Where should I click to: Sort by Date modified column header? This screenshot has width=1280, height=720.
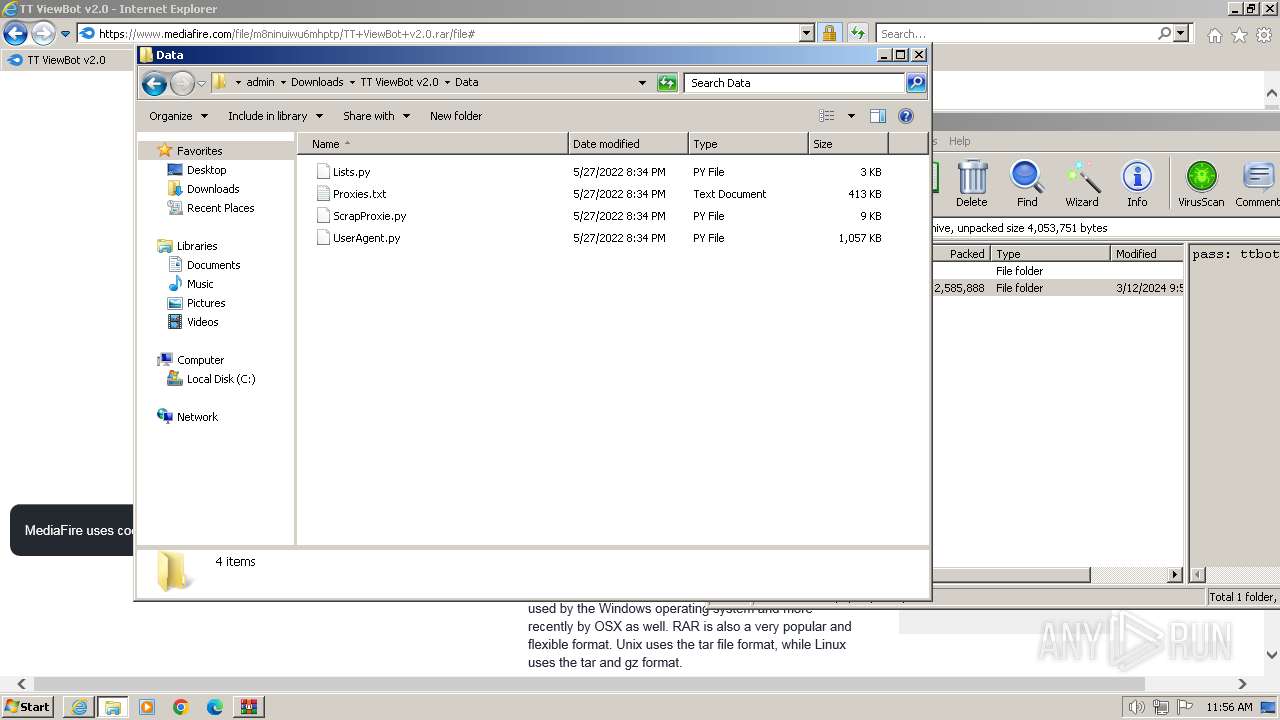point(628,144)
